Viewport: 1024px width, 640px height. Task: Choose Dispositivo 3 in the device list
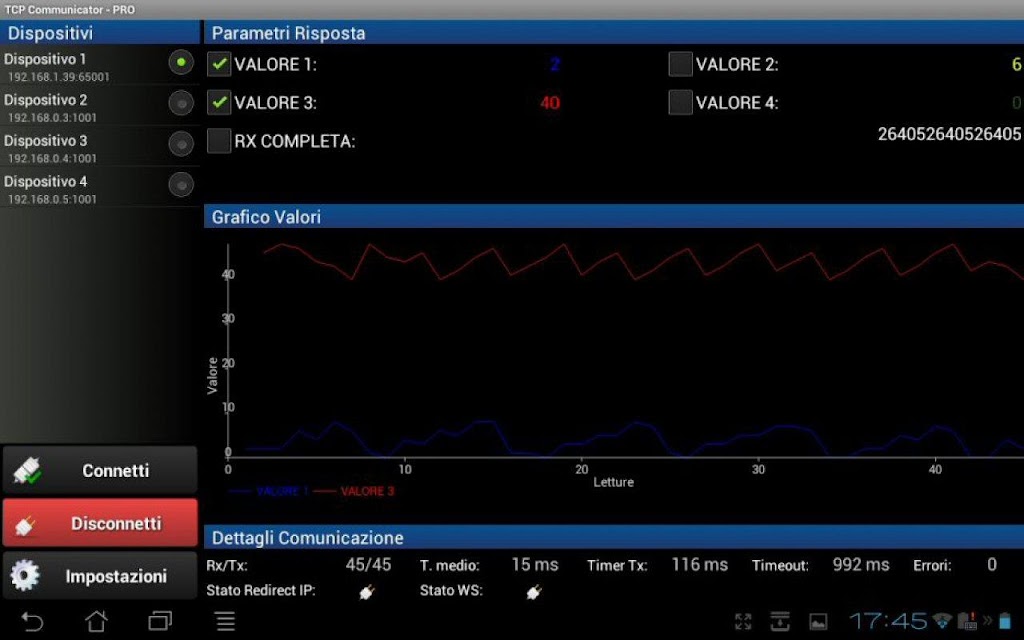(x=99, y=148)
